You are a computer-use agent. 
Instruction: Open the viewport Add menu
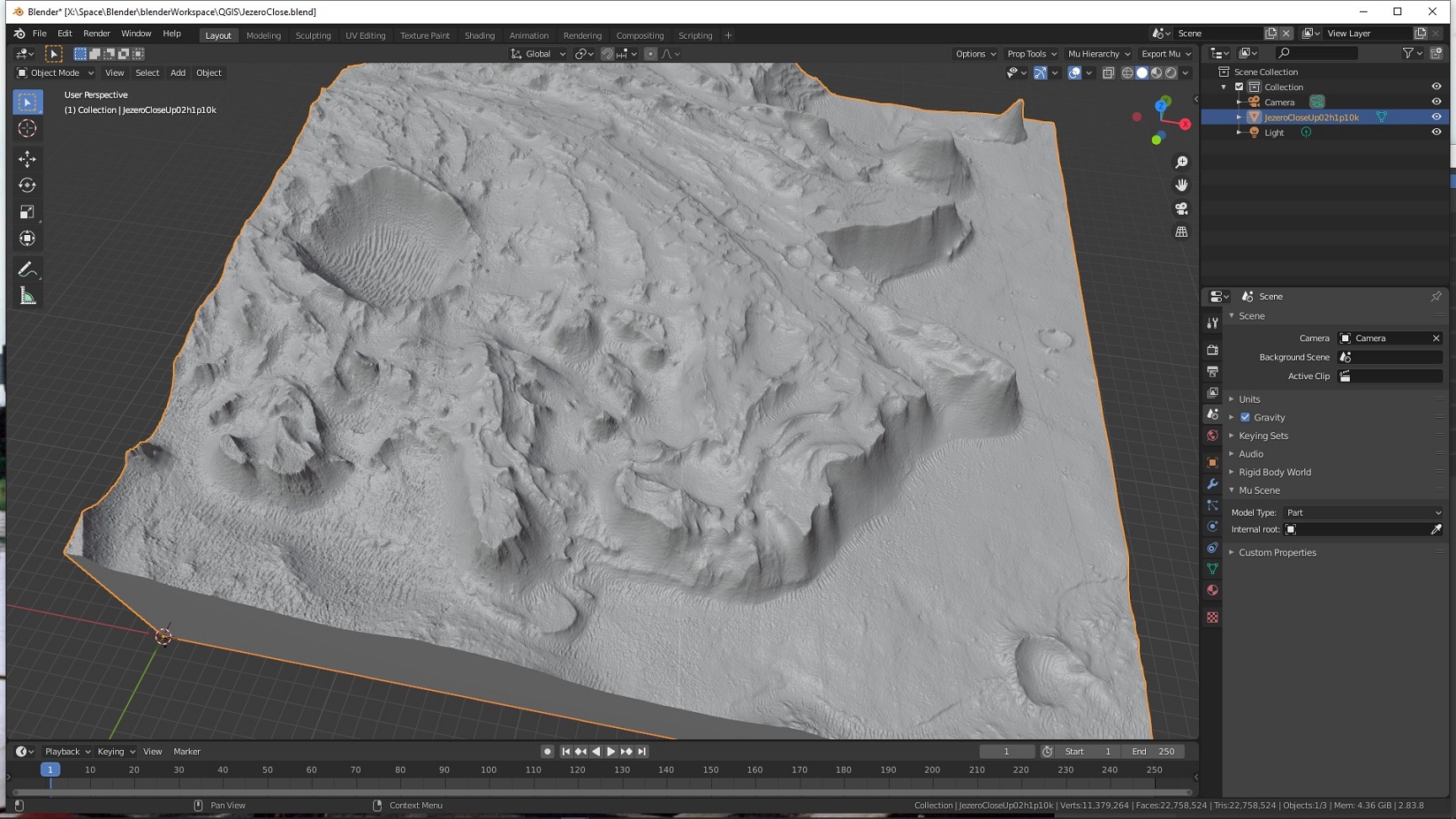tap(178, 72)
